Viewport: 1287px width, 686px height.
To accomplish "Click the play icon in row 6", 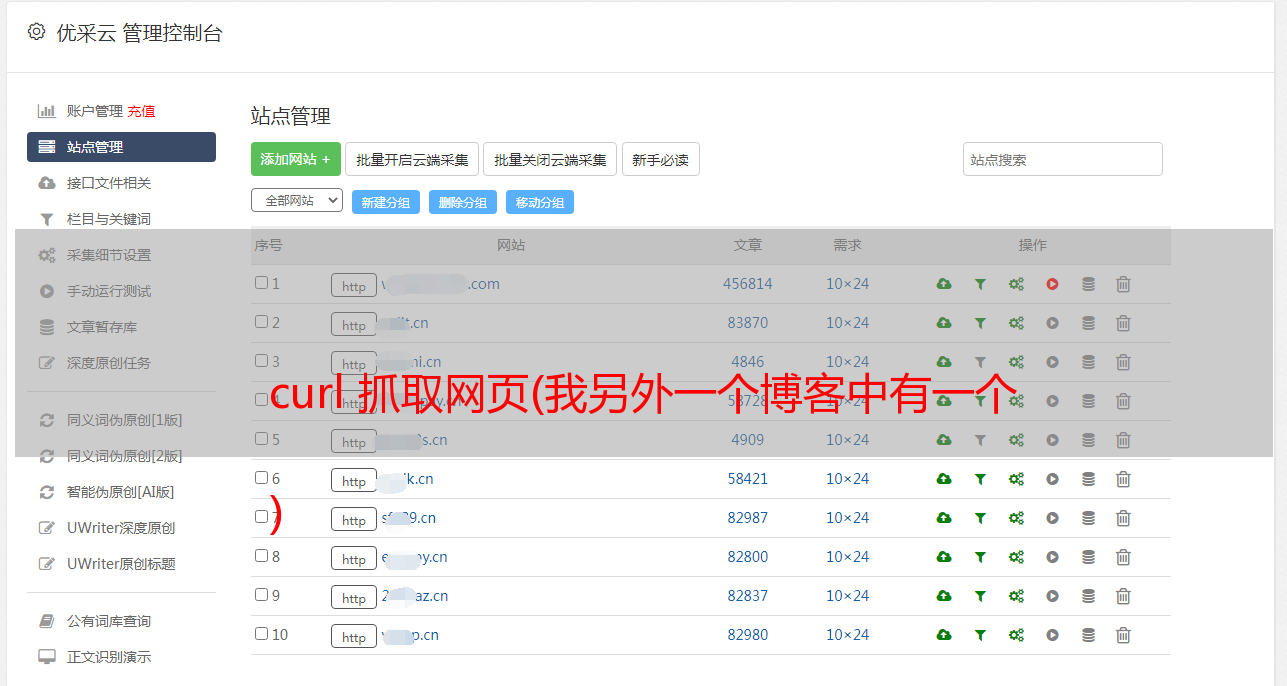I will pos(1052,479).
